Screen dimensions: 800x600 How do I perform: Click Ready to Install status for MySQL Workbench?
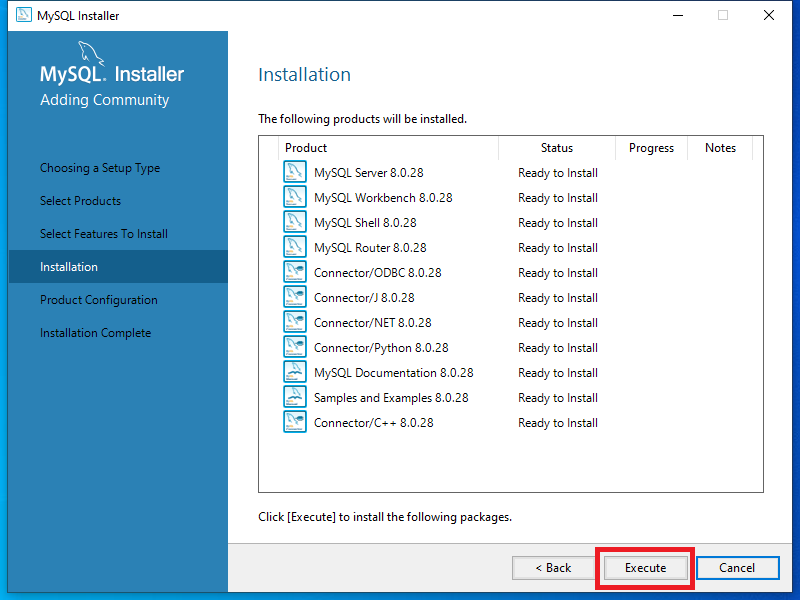[x=558, y=198]
